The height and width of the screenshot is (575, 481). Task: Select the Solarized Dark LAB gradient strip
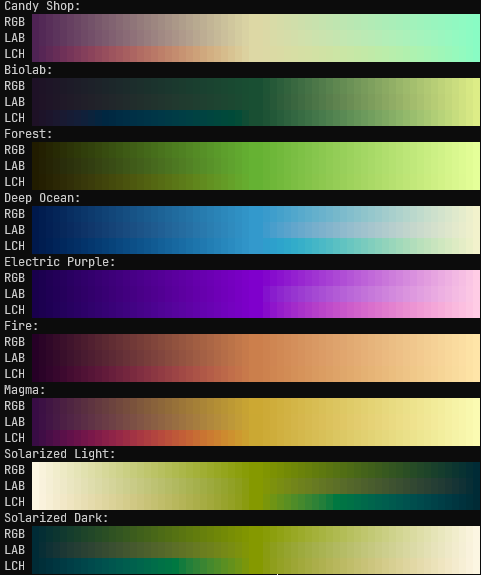tap(256, 550)
